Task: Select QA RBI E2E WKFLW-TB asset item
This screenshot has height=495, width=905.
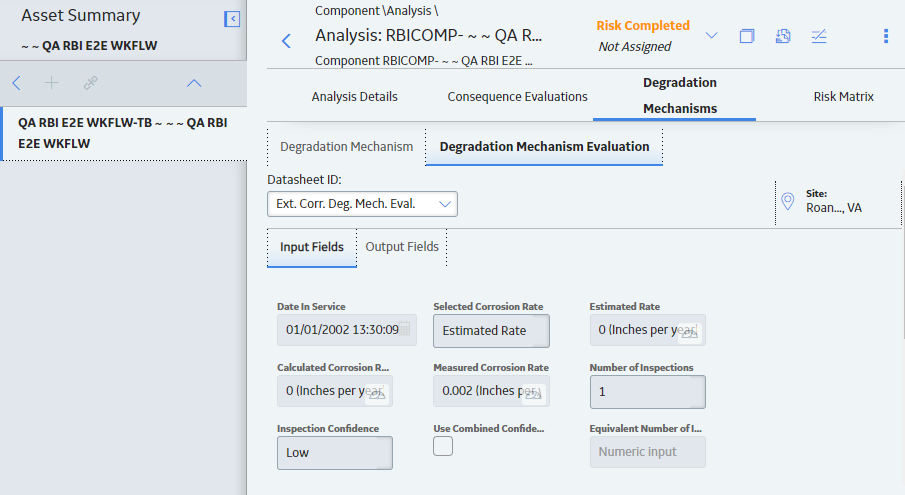Action: click(x=124, y=133)
